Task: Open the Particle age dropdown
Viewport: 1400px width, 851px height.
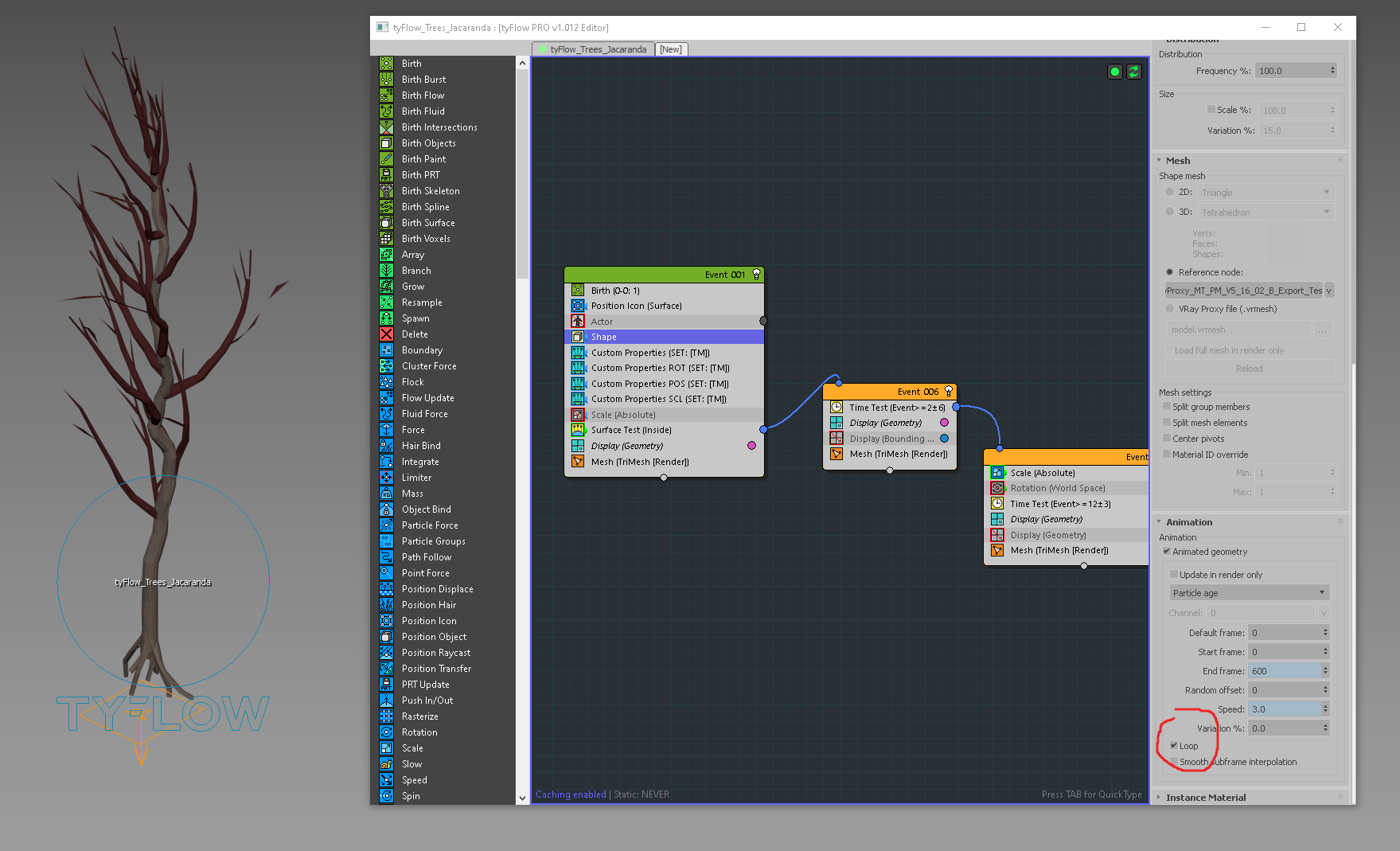Action: [1248, 593]
